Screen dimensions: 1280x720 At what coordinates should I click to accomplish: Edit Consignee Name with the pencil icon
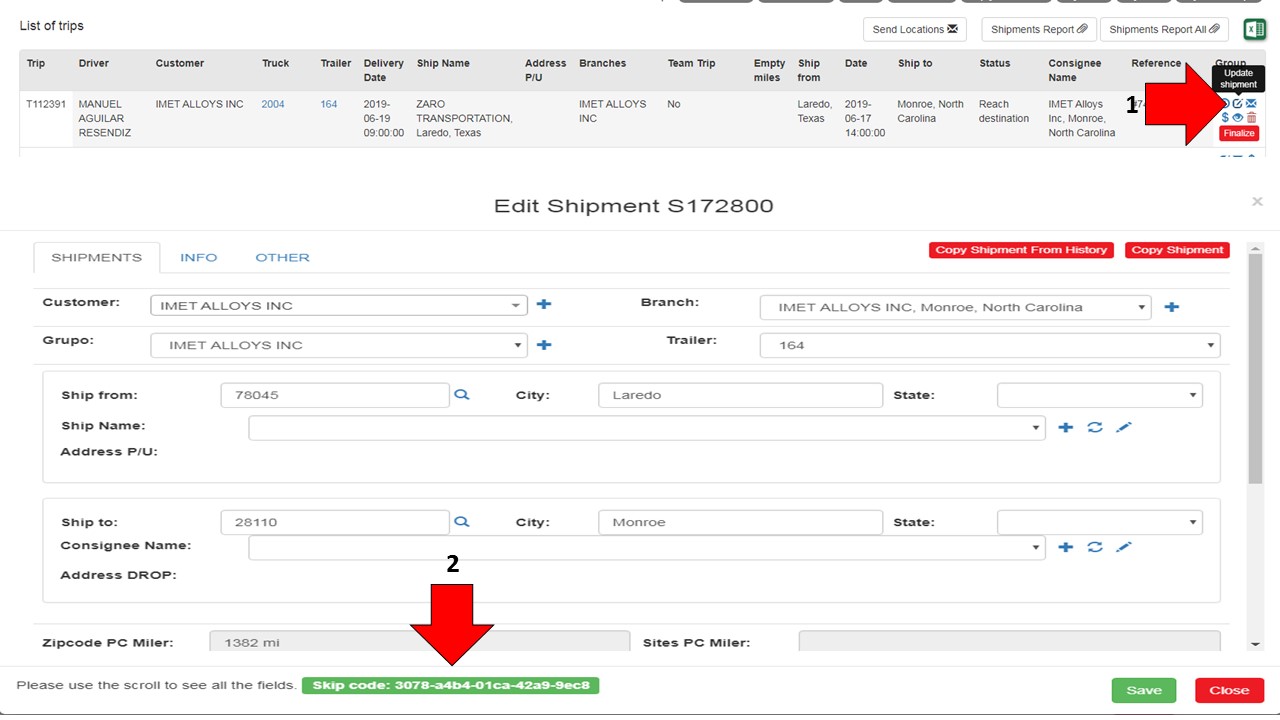click(x=1124, y=547)
